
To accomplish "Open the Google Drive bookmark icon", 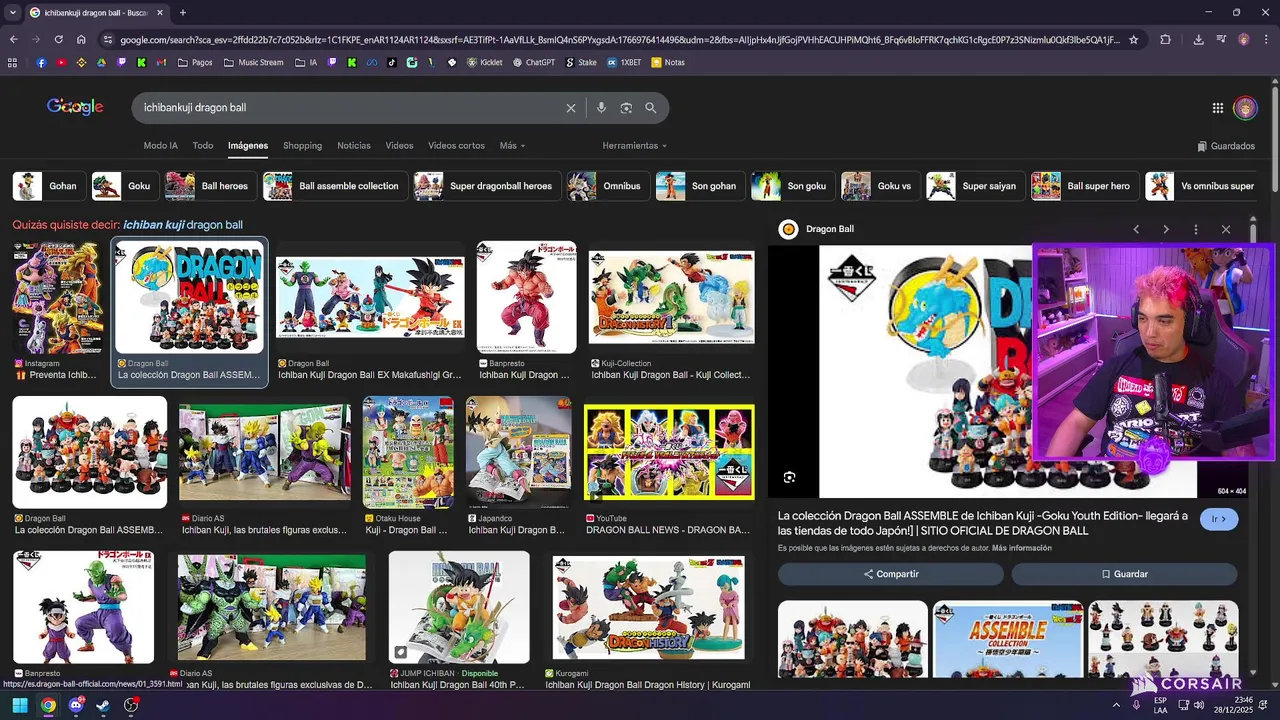I will click(x=101, y=62).
